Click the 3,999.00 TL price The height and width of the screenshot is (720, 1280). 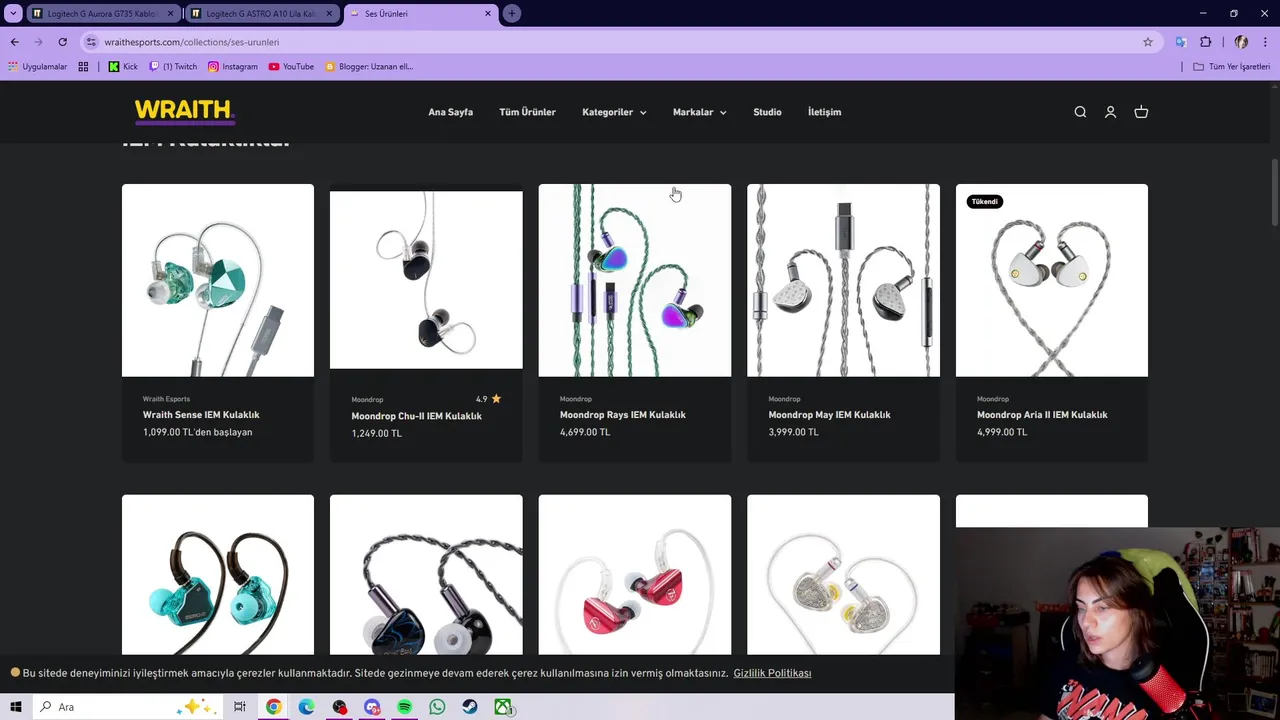[793, 432]
